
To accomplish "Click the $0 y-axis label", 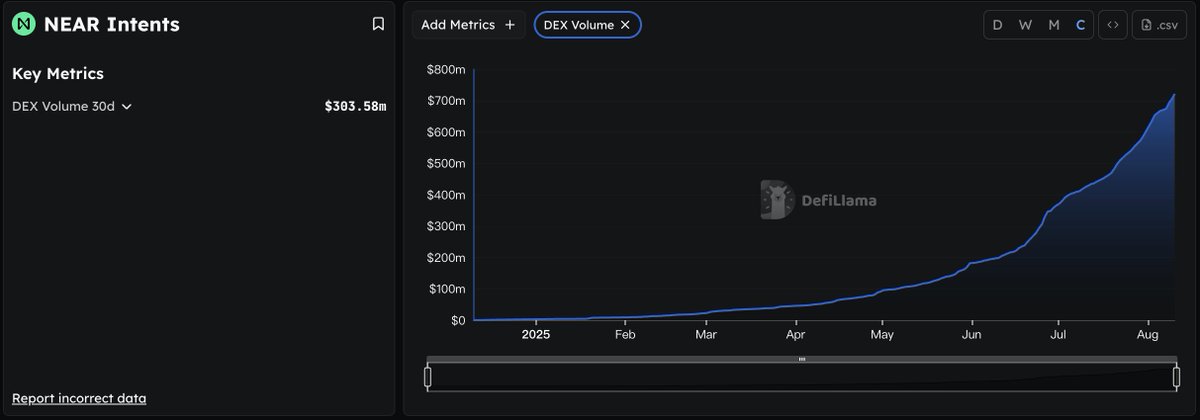I will (x=458, y=321).
